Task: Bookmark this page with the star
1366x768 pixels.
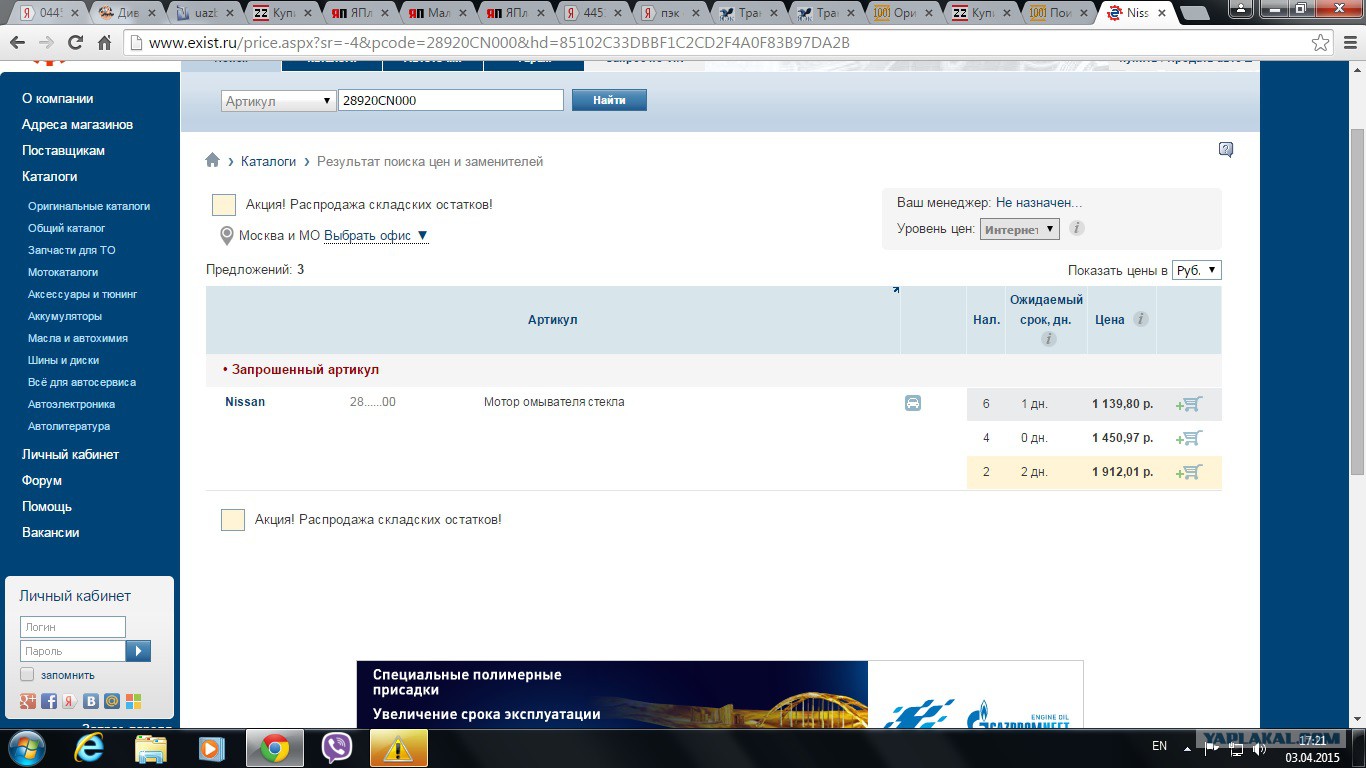Action: tap(1321, 43)
